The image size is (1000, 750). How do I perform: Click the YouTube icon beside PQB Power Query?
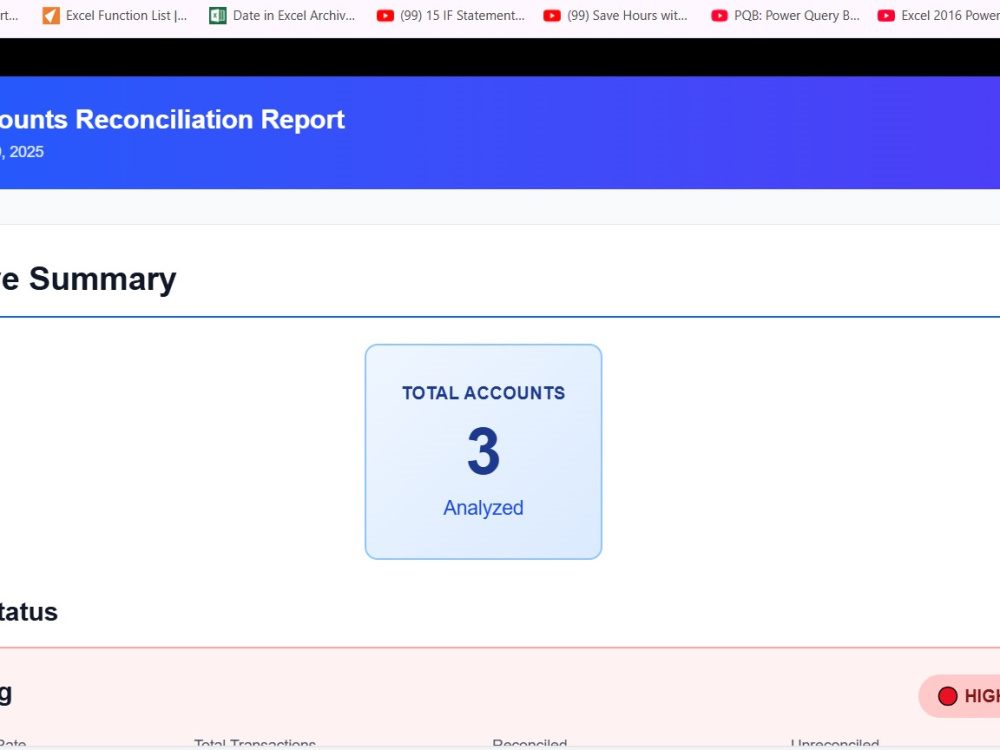pos(719,15)
